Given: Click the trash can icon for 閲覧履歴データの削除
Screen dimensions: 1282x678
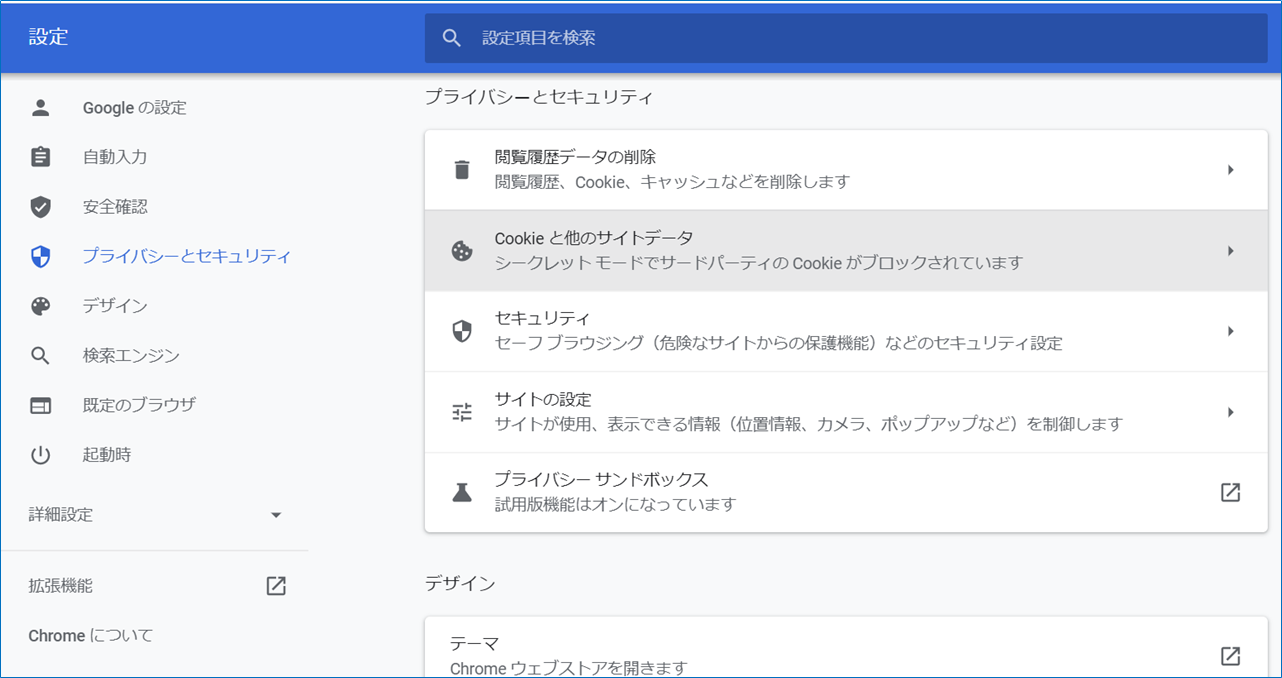Looking at the screenshot, I should click(x=461, y=170).
